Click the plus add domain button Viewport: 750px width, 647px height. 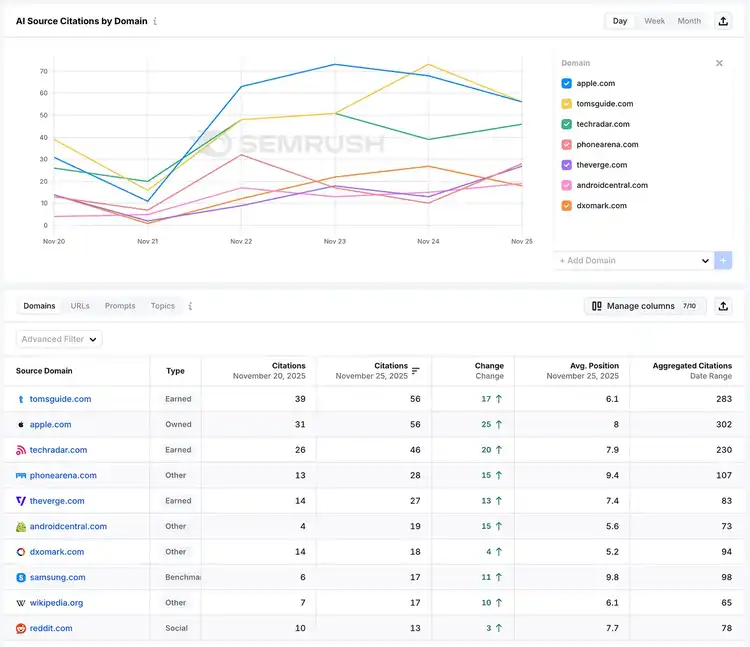pos(723,261)
